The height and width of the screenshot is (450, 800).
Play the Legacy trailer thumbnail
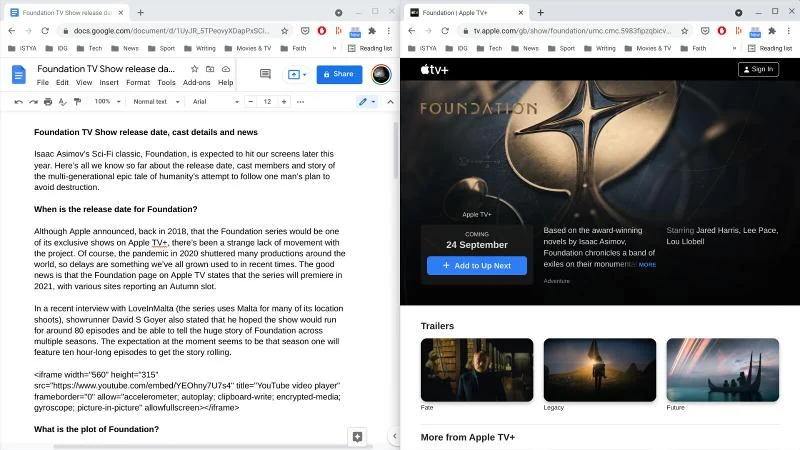click(599, 370)
